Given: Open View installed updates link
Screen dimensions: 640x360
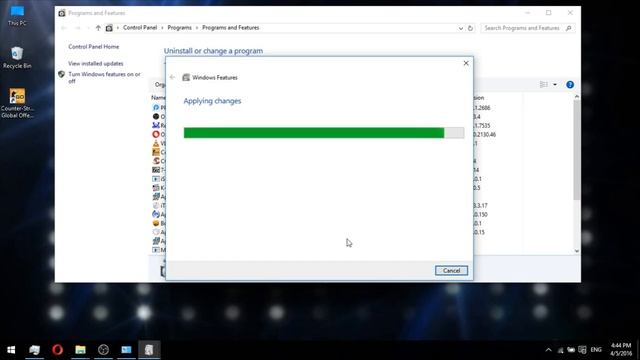Looking at the screenshot, I should [96, 64].
